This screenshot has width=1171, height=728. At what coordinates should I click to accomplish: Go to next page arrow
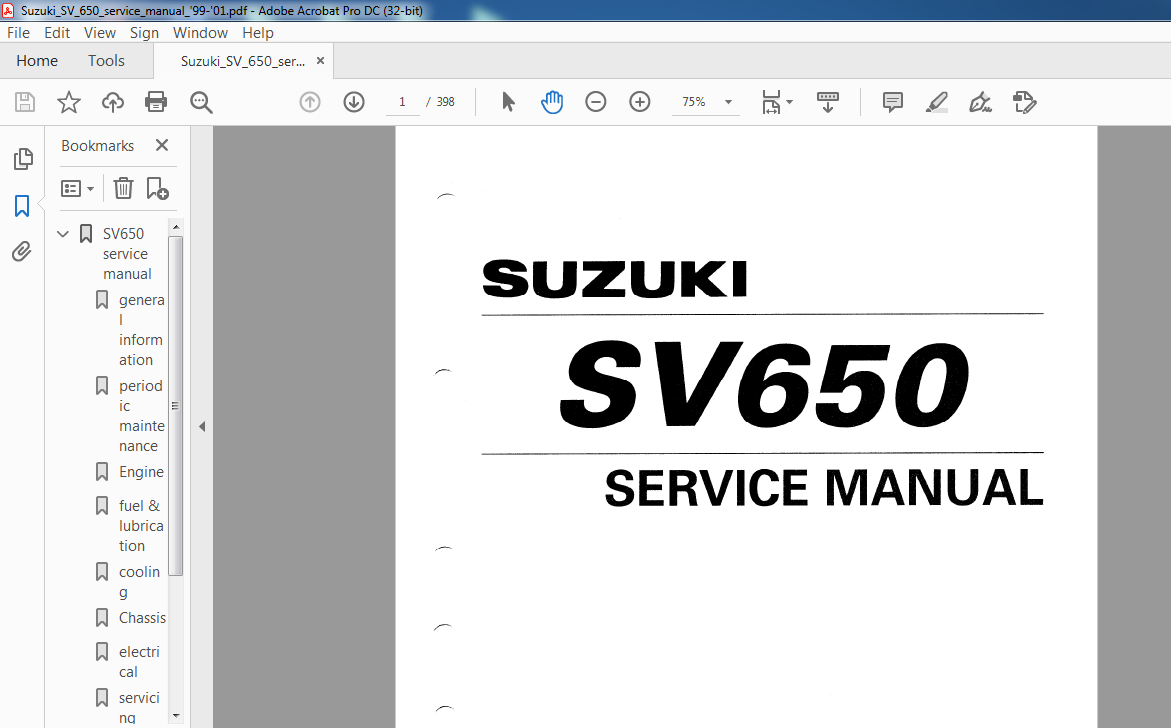354,102
